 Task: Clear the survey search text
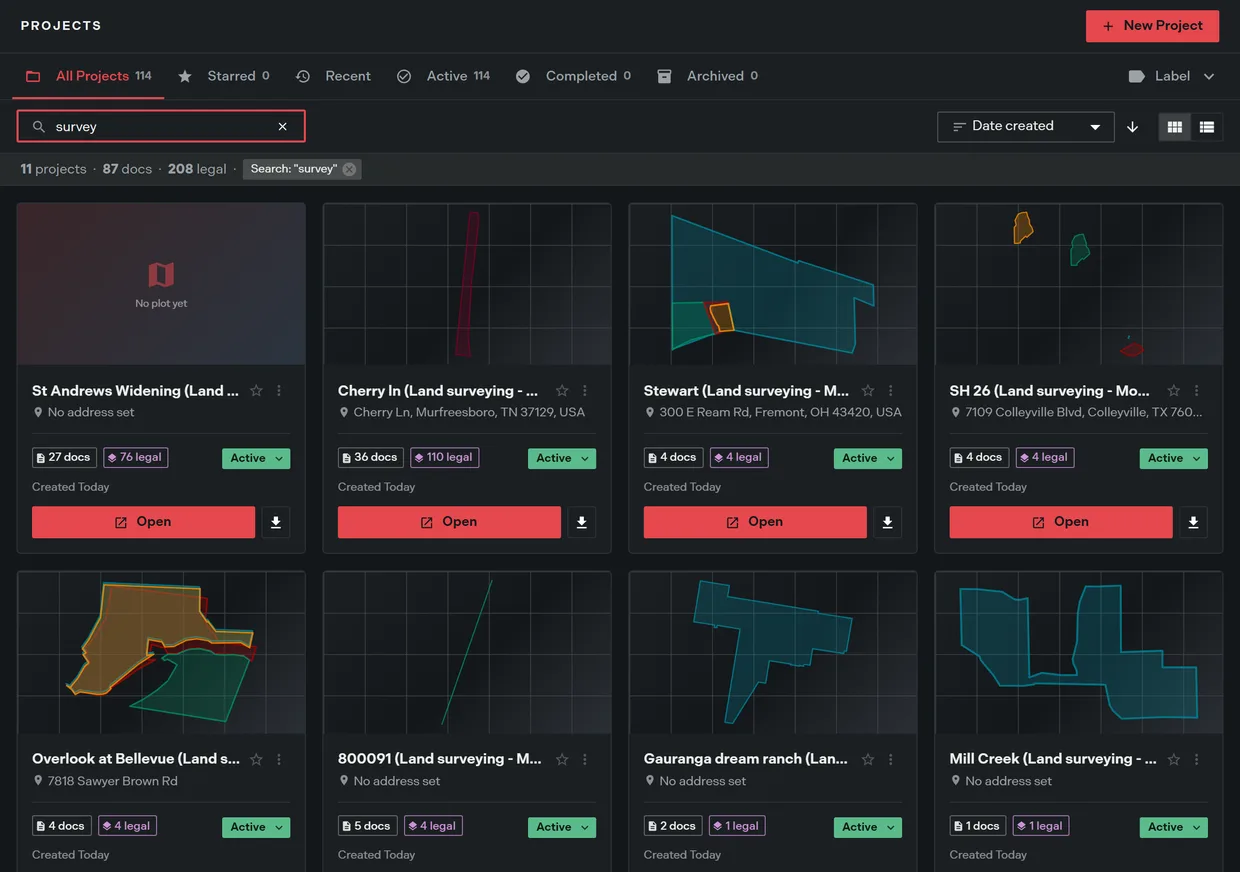(283, 127)
